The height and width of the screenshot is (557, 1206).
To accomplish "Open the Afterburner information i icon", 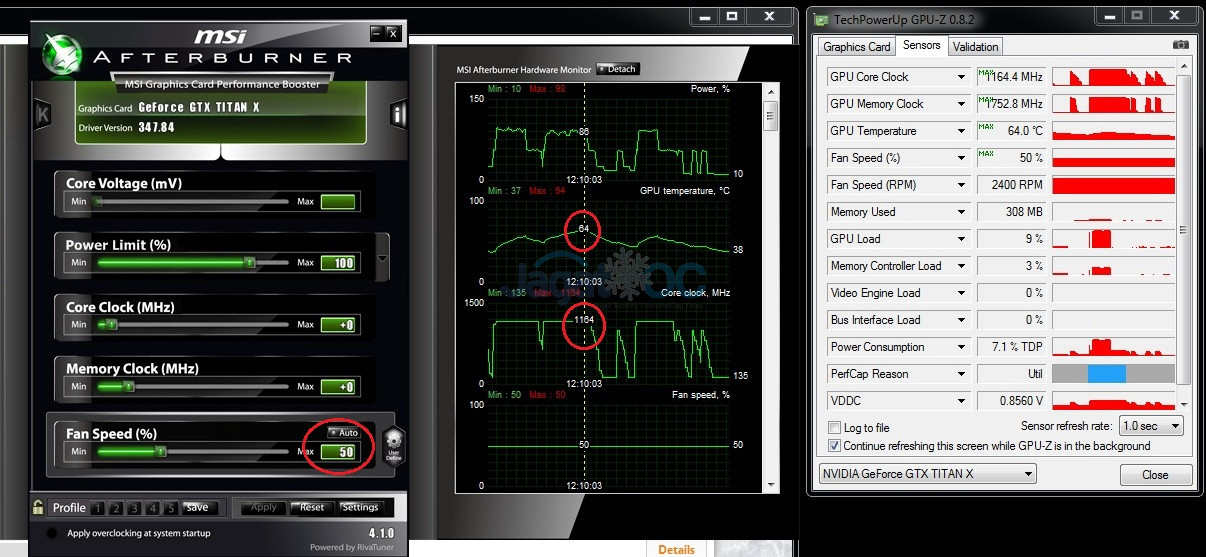I will (x=398, y=114).
